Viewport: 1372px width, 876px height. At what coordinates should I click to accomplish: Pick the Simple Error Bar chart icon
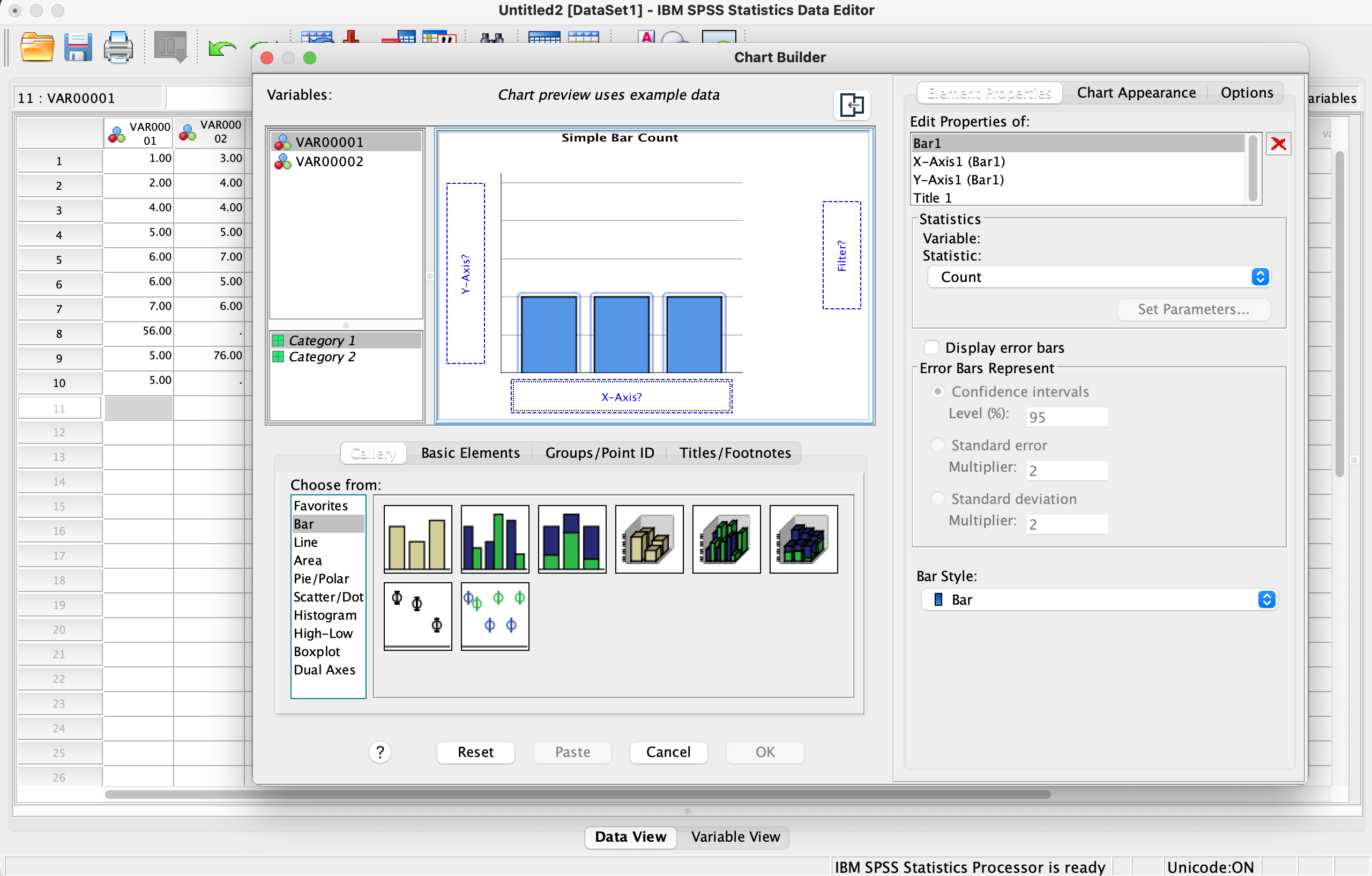[x=417, y=615]
